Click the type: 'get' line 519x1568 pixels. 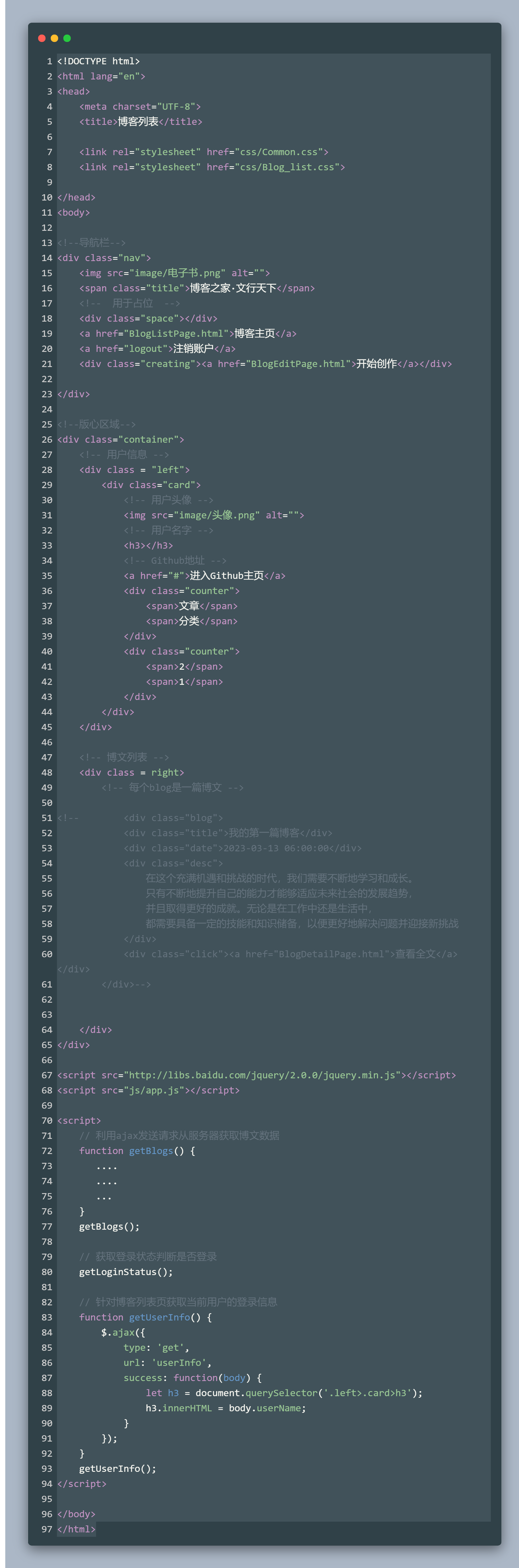(x=156, y=1348)
